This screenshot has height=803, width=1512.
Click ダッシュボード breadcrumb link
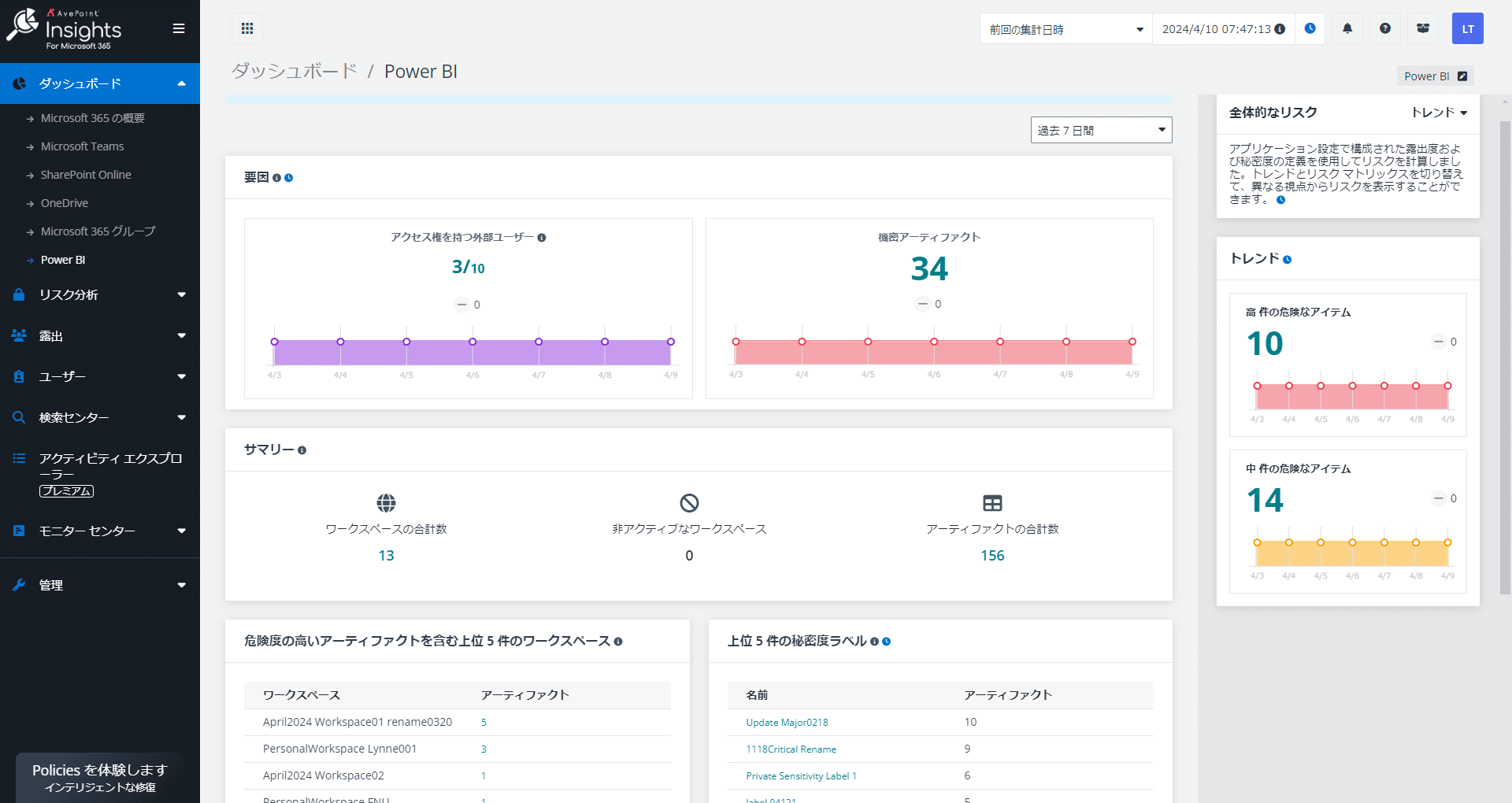click(294, 72)
